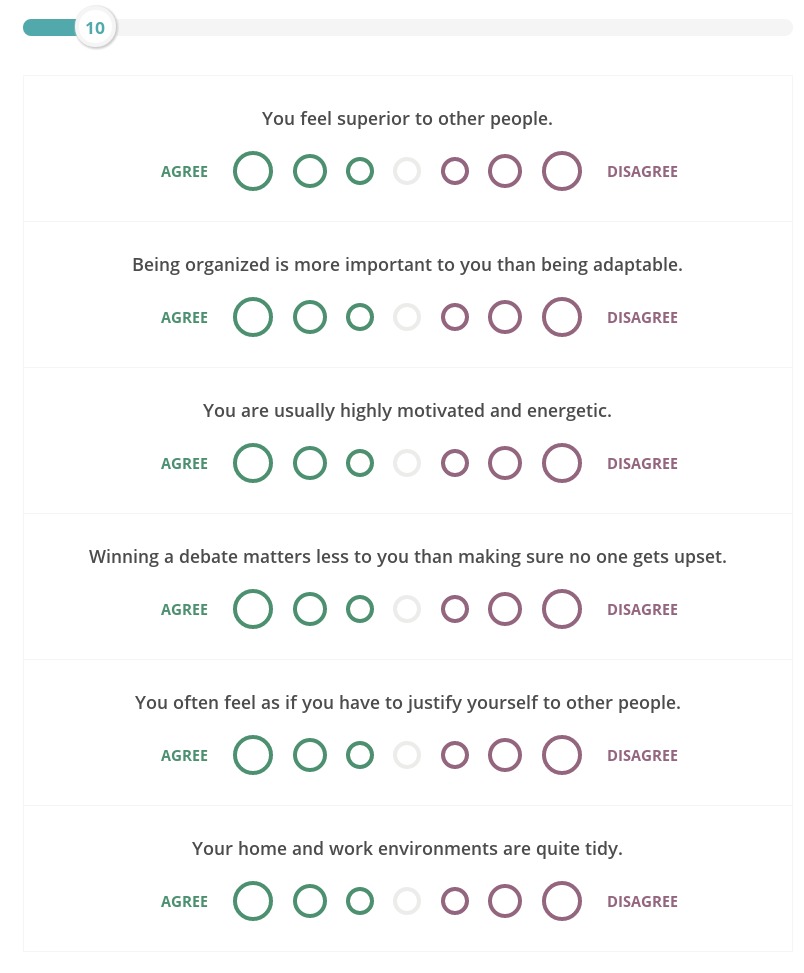Pick moderate agree for 'Being organized is more important'
Screen dimensions: 804x973
(x=310, y=317)
